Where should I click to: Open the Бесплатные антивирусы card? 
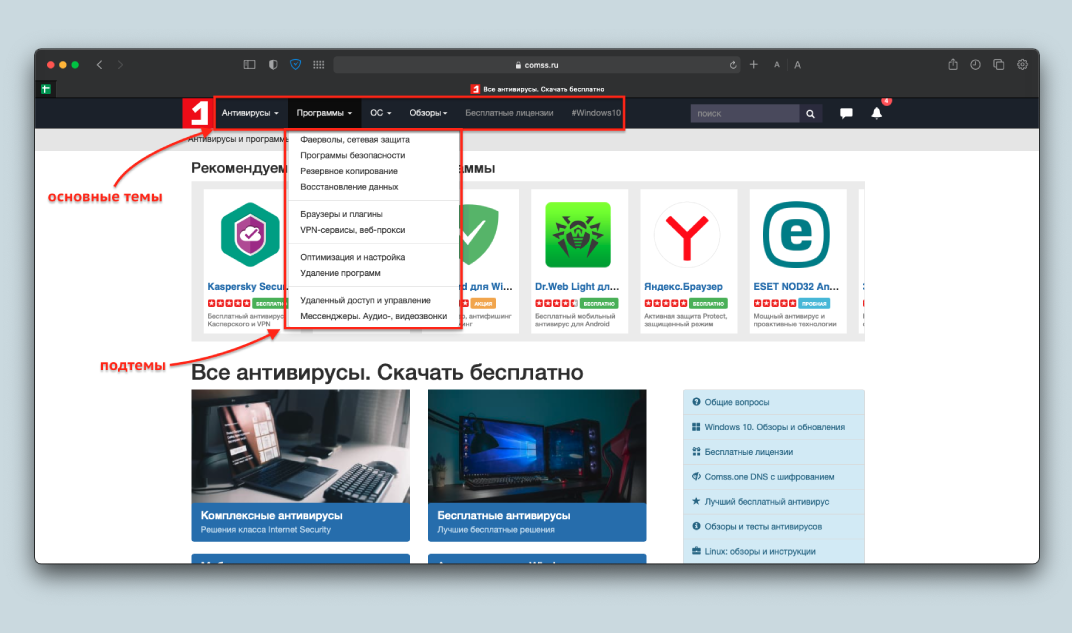(537, 466)
